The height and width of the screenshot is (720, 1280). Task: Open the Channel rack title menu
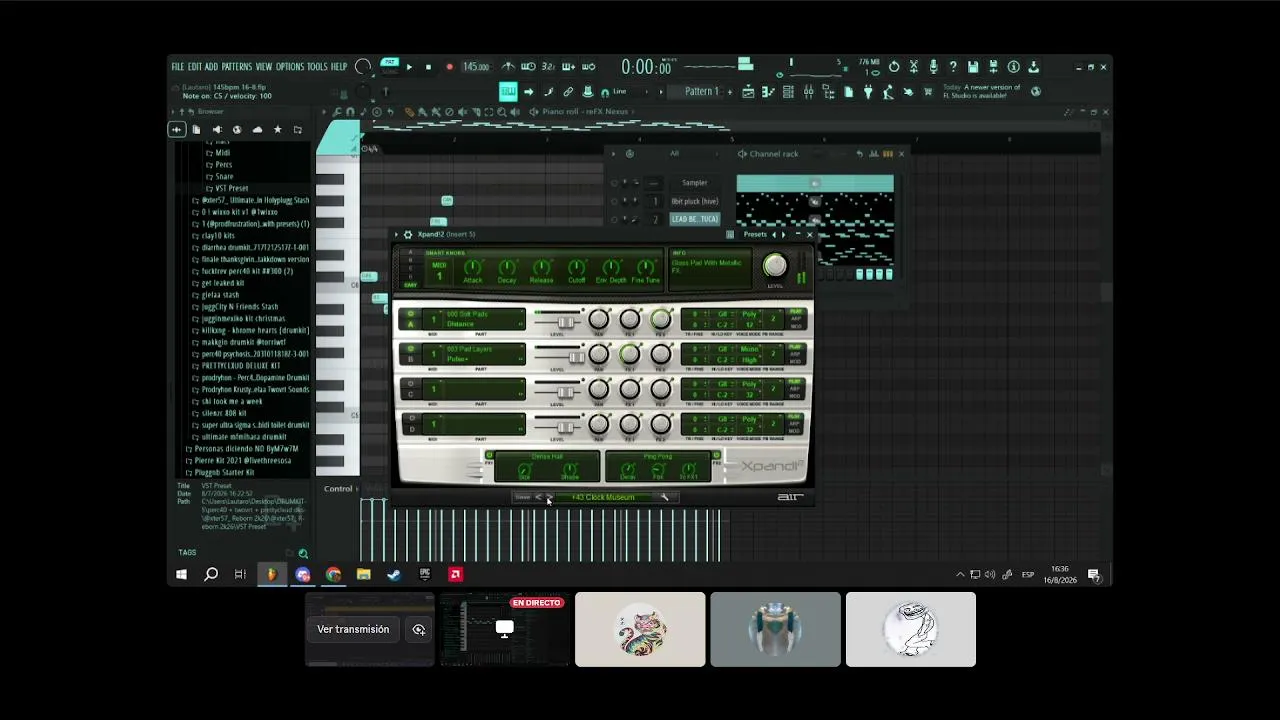pos(774,154)
